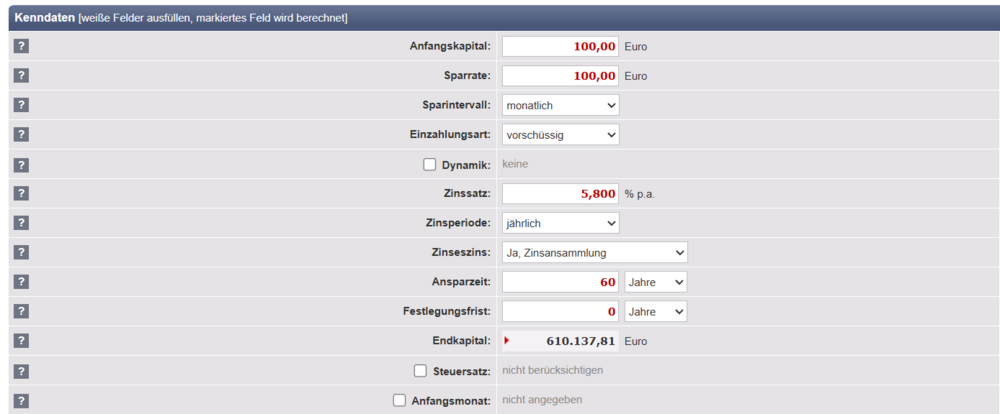The image size is (1000, 414).
Task: Click the calculated Endkapital field
Action: point(560,341)
